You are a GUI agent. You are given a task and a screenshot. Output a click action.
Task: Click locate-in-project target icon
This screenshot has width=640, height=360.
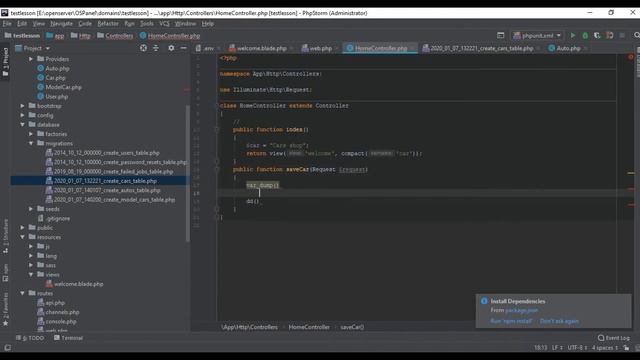(143, 48)
